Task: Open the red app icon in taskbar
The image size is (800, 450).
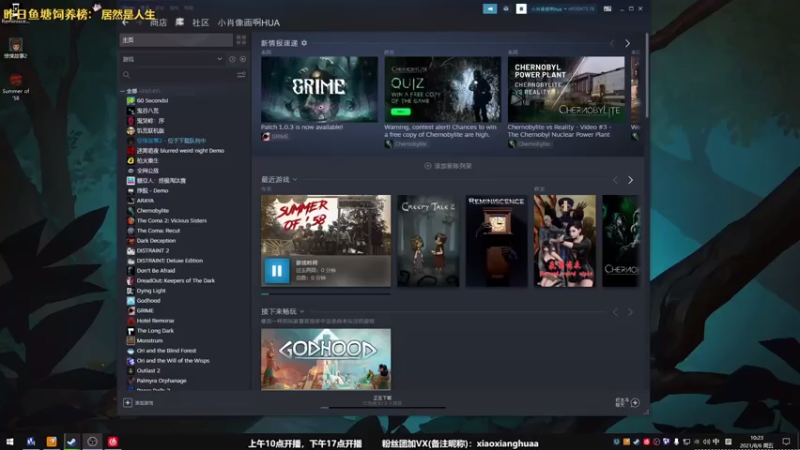Action: [x=113, y=441]
